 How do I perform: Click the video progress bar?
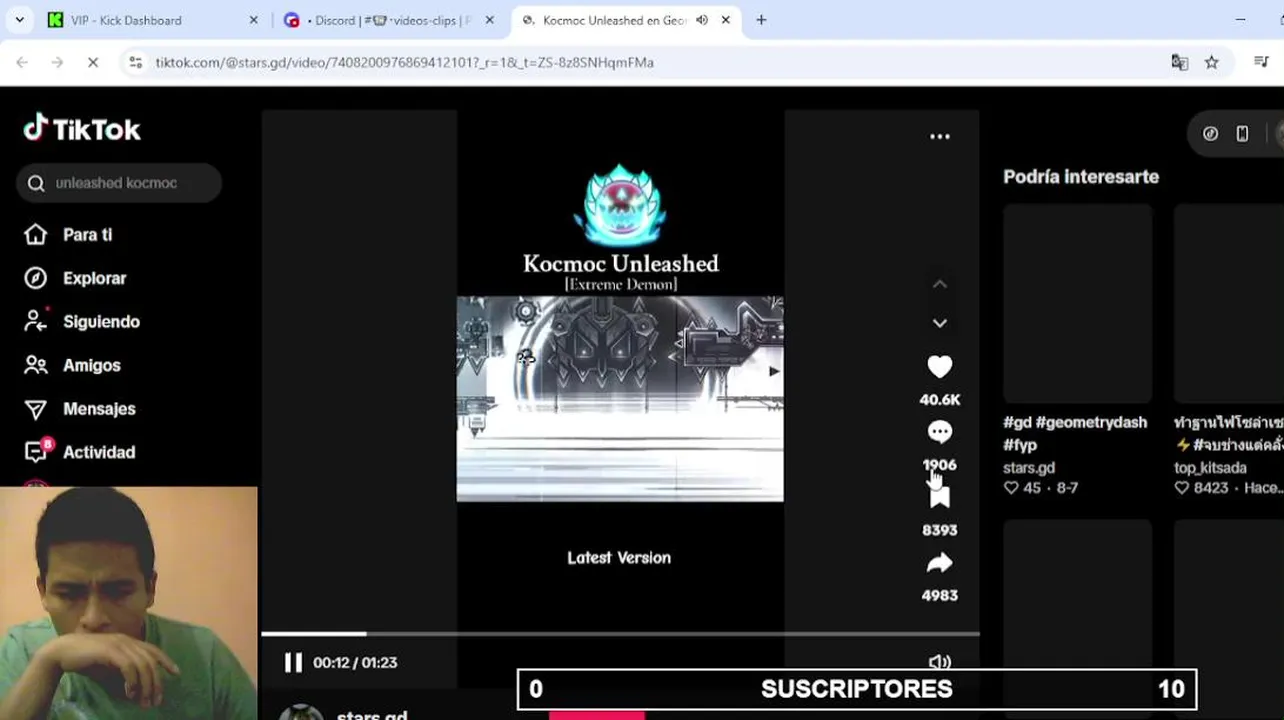[x=620, y=634]
